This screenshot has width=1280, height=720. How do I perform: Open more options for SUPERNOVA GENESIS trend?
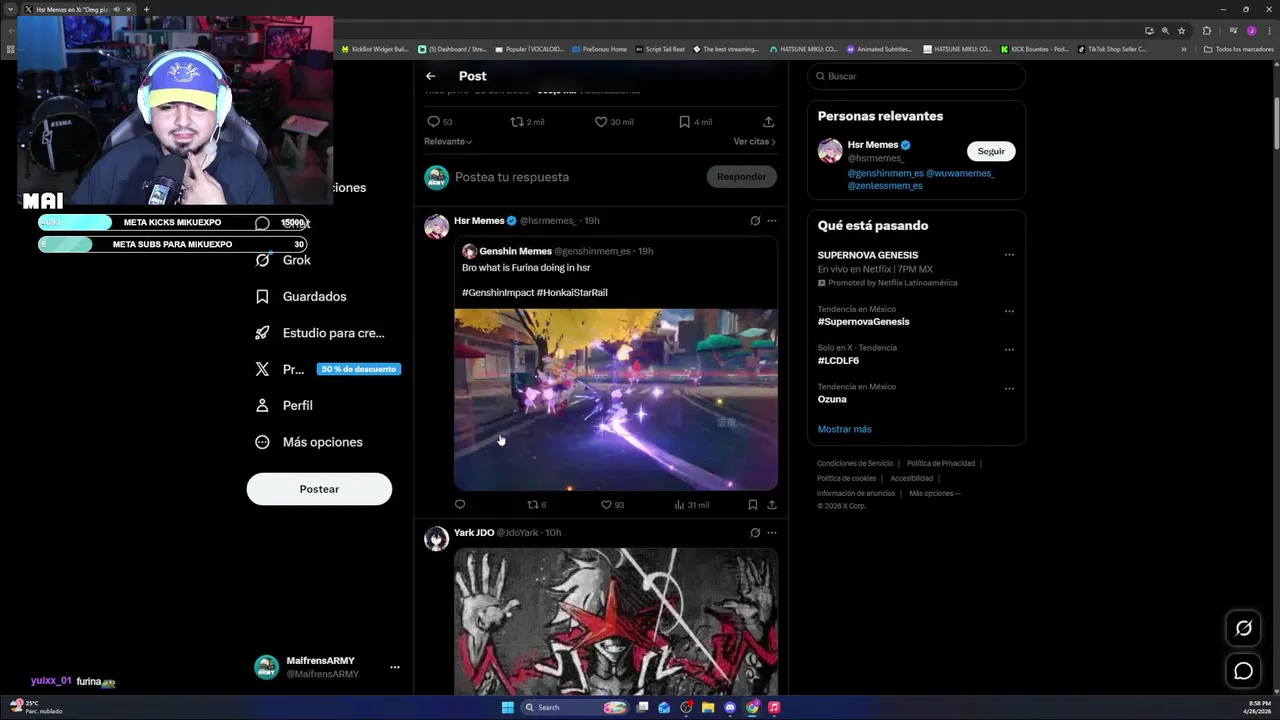1009,255
